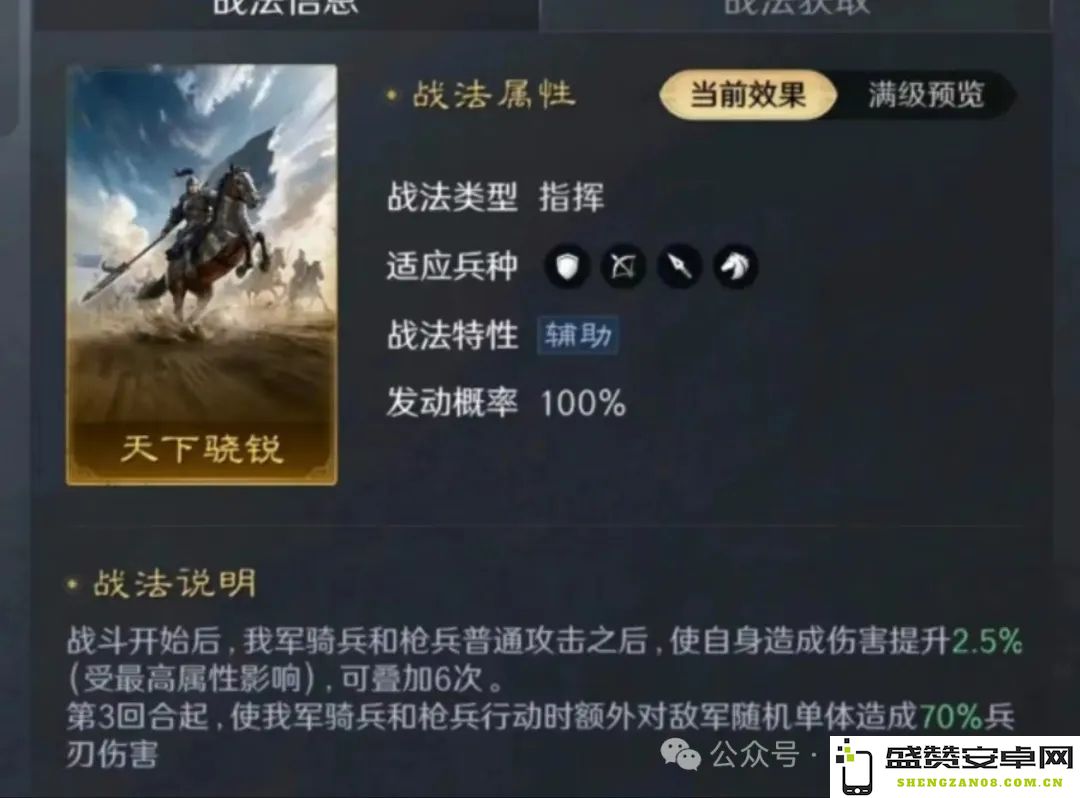Open the shengzan08.com.cn website link
This screenshot has height=798, width=1080.
[979, 783]
